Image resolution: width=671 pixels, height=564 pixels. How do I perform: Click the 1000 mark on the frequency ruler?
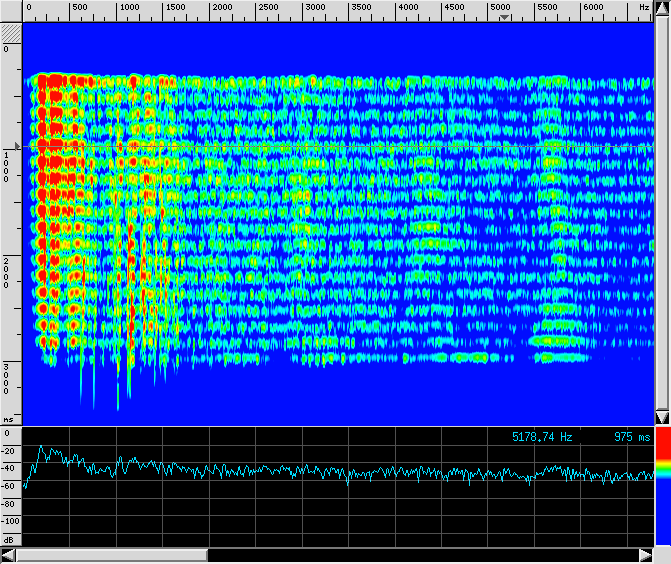128,8
